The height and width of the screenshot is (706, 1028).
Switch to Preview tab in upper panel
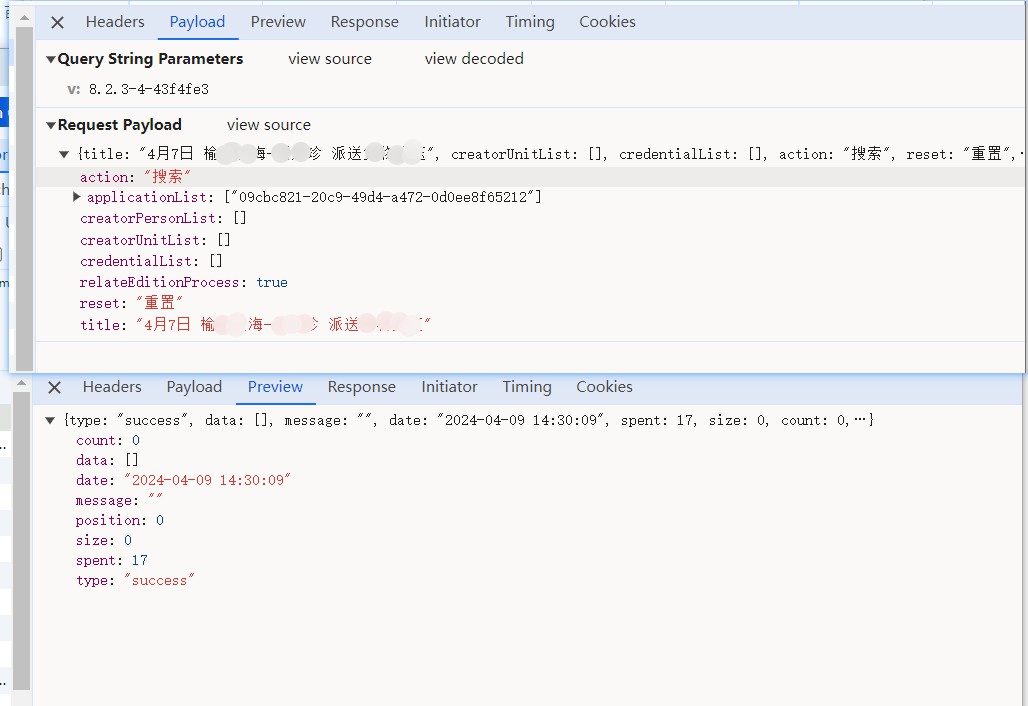[x=278, y=22]
